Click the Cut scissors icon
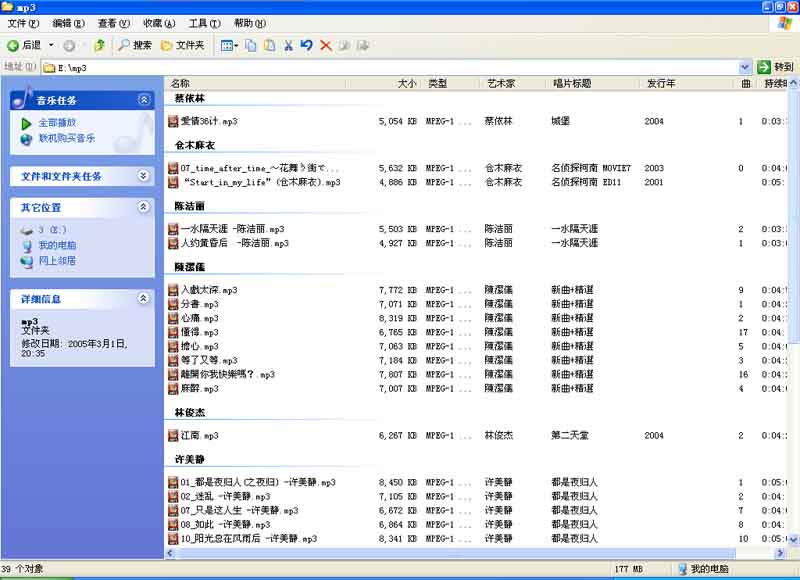 pyautogui.click(x=288, y=45)
